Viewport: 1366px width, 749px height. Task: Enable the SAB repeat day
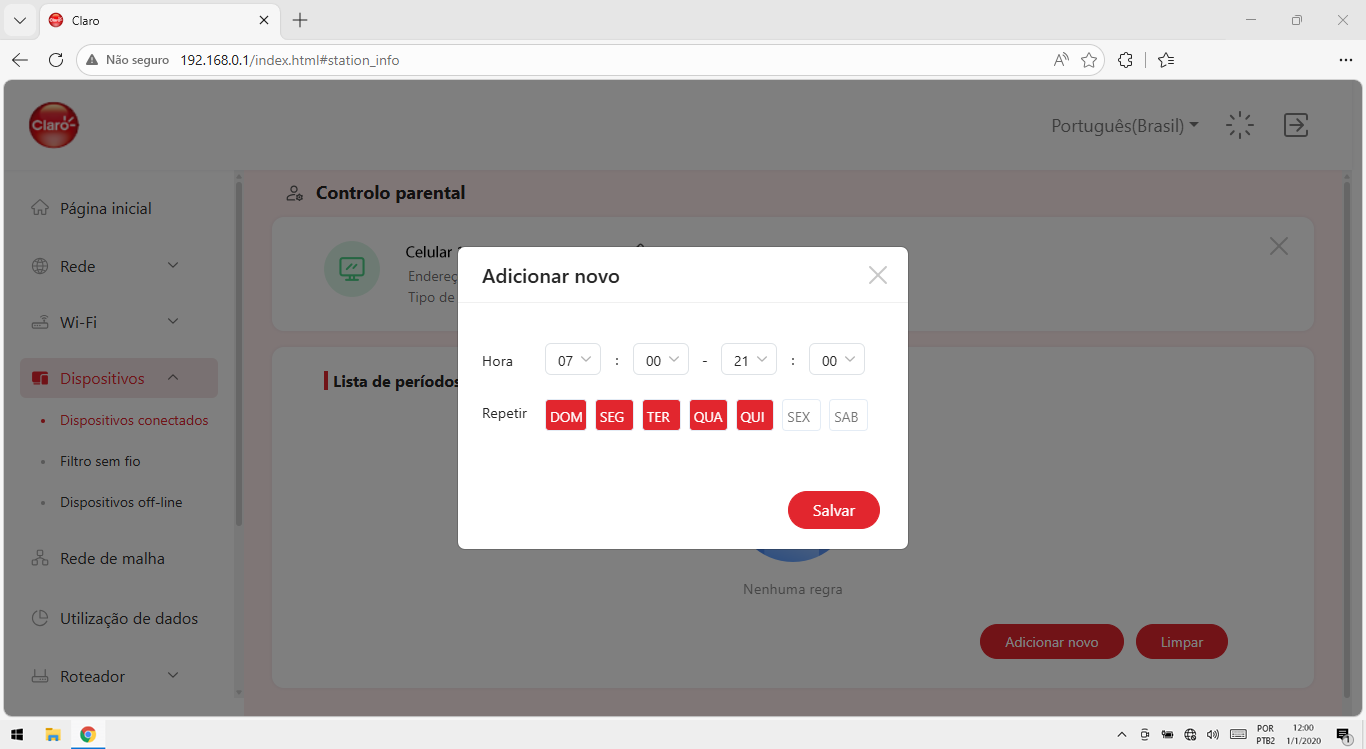pyautogui.click(x=847, y=416)
